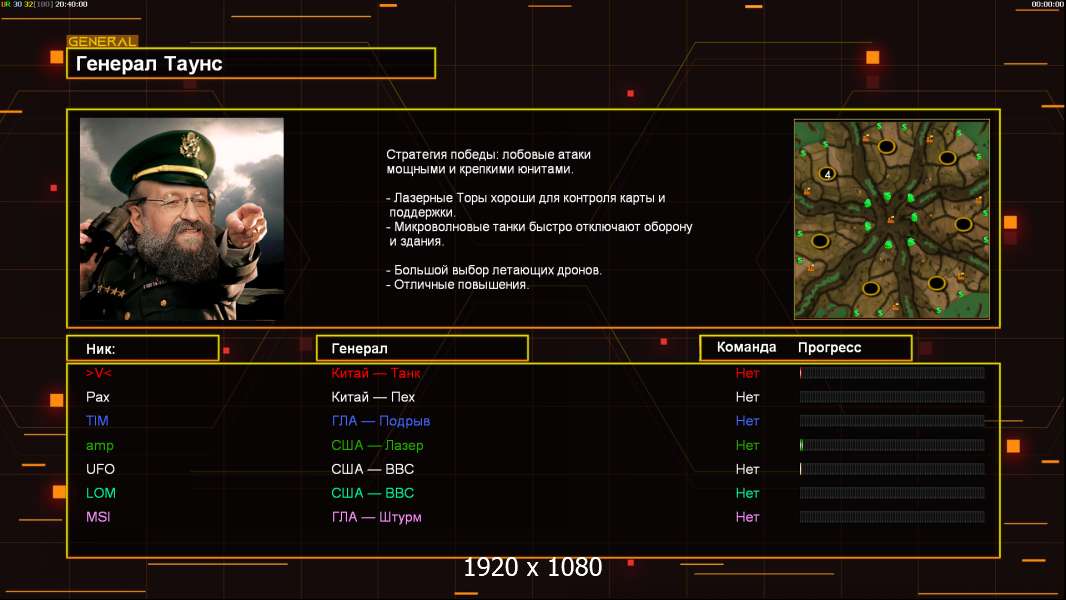Select player nick "LOM"
This screenshot has width=1066, height=600.
pos(101,493)
